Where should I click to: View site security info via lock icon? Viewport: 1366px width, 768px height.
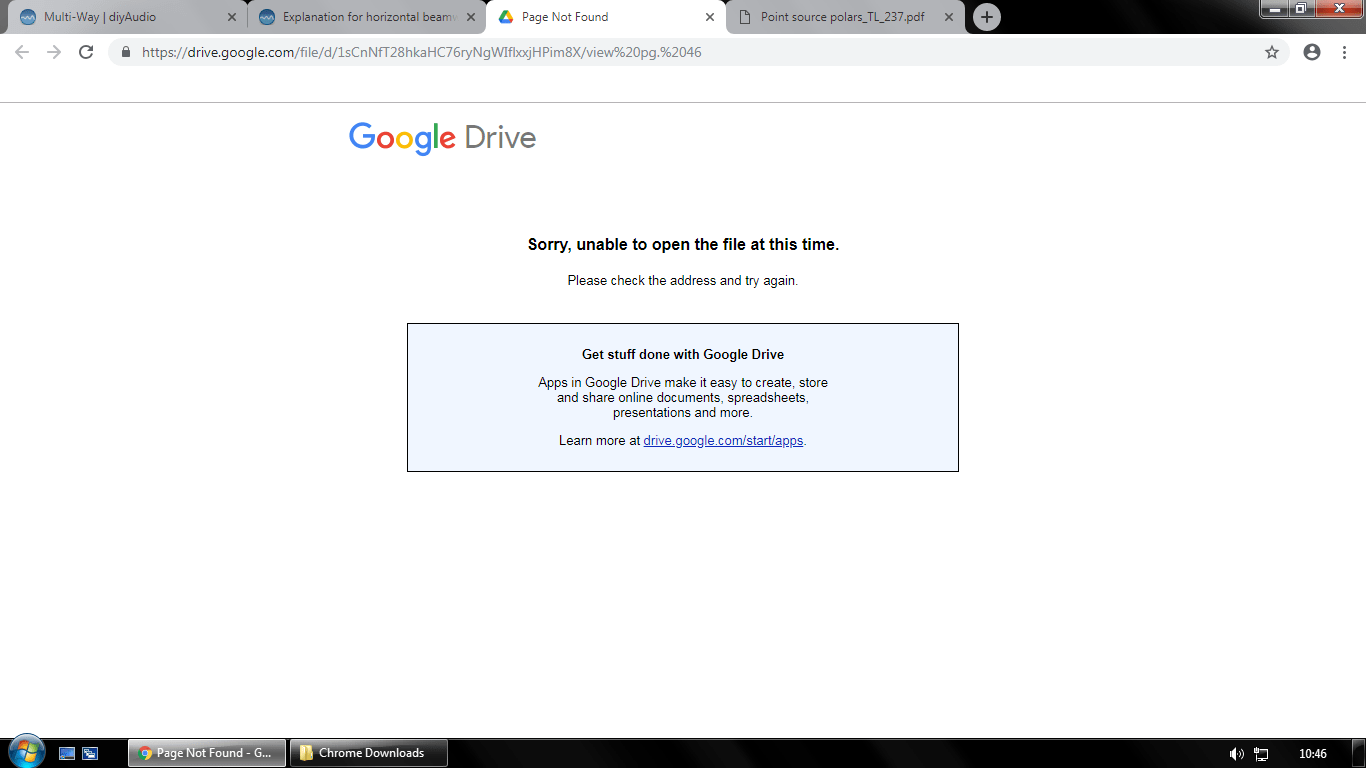(x=126, y=52)
